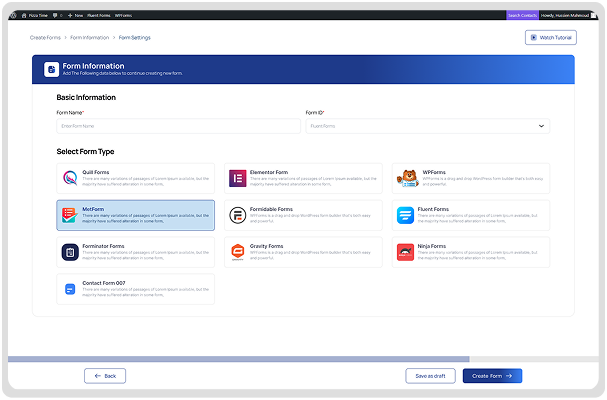Open WPForms in the admin bar
The width and height of the screenshot is (607, 400).
123,15
